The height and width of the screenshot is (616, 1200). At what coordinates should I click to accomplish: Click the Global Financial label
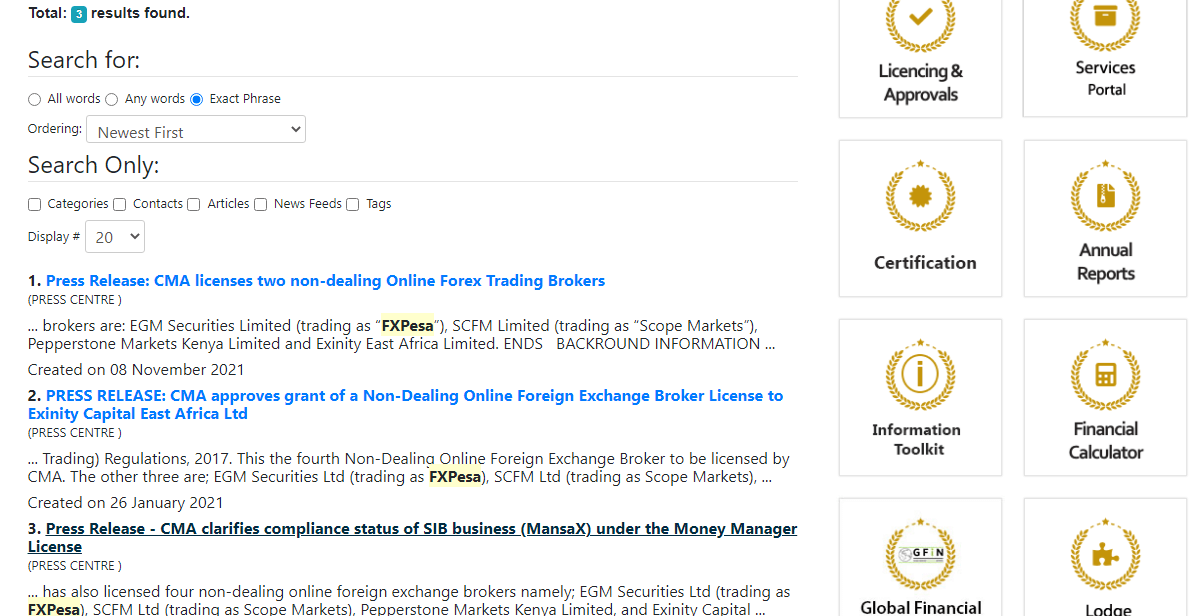[921, 607]
